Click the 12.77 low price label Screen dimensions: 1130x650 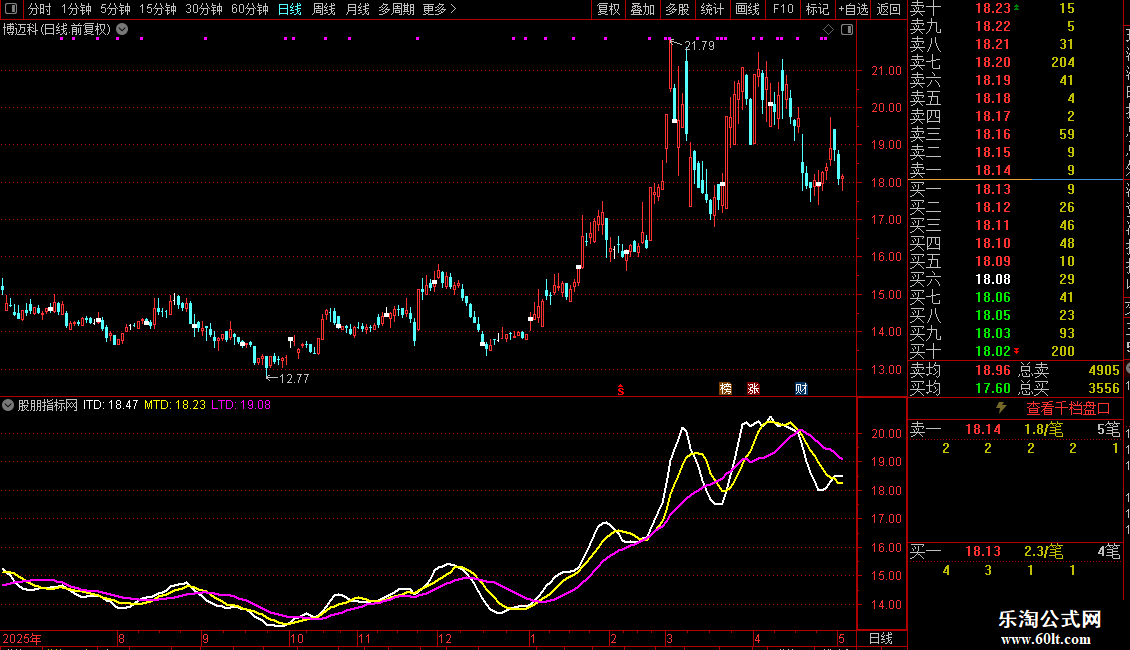coord(293,378)
